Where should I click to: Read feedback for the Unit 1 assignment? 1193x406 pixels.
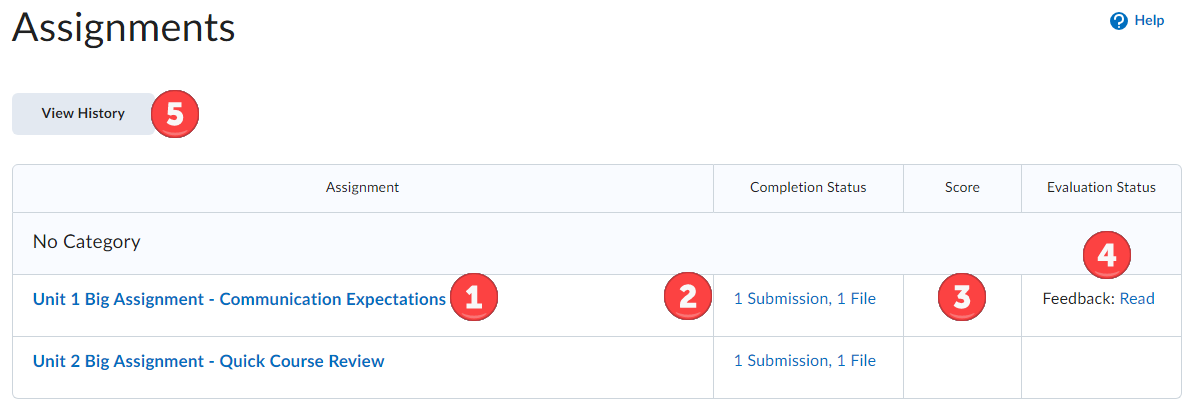point(1136,299)
